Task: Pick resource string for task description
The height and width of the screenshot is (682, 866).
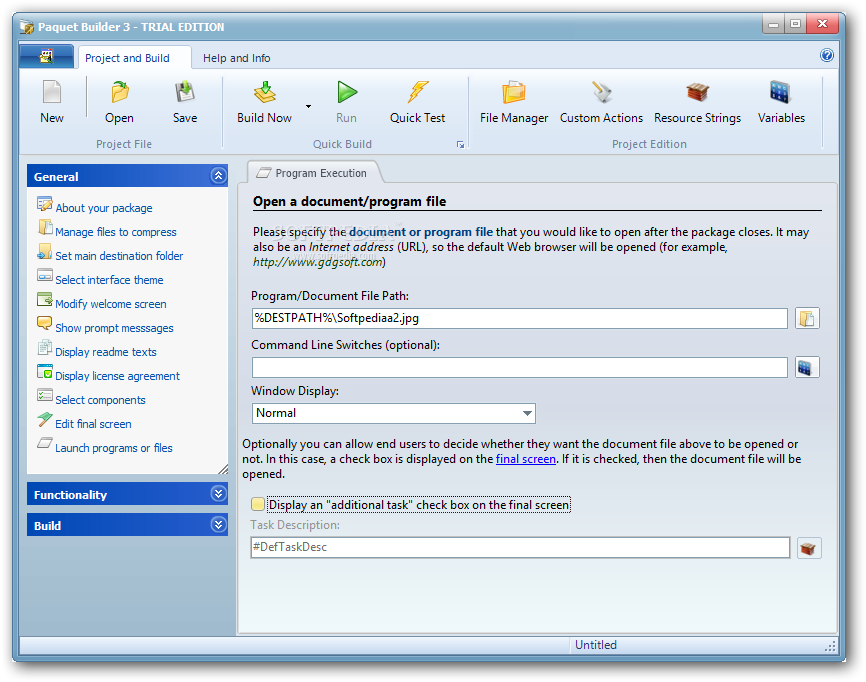Action: coord(809,548)
